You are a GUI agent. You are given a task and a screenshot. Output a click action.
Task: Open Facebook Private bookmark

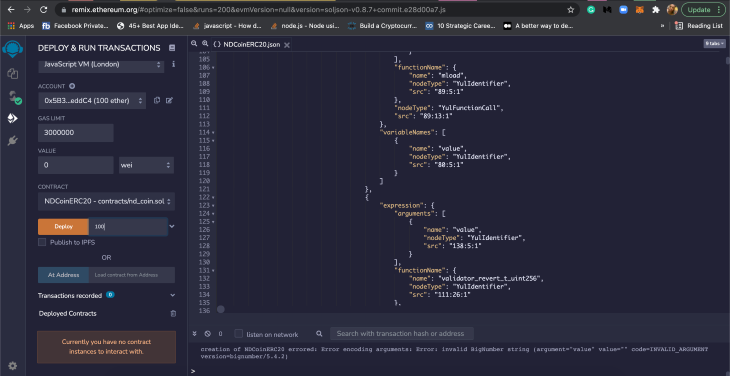(75, 26)
